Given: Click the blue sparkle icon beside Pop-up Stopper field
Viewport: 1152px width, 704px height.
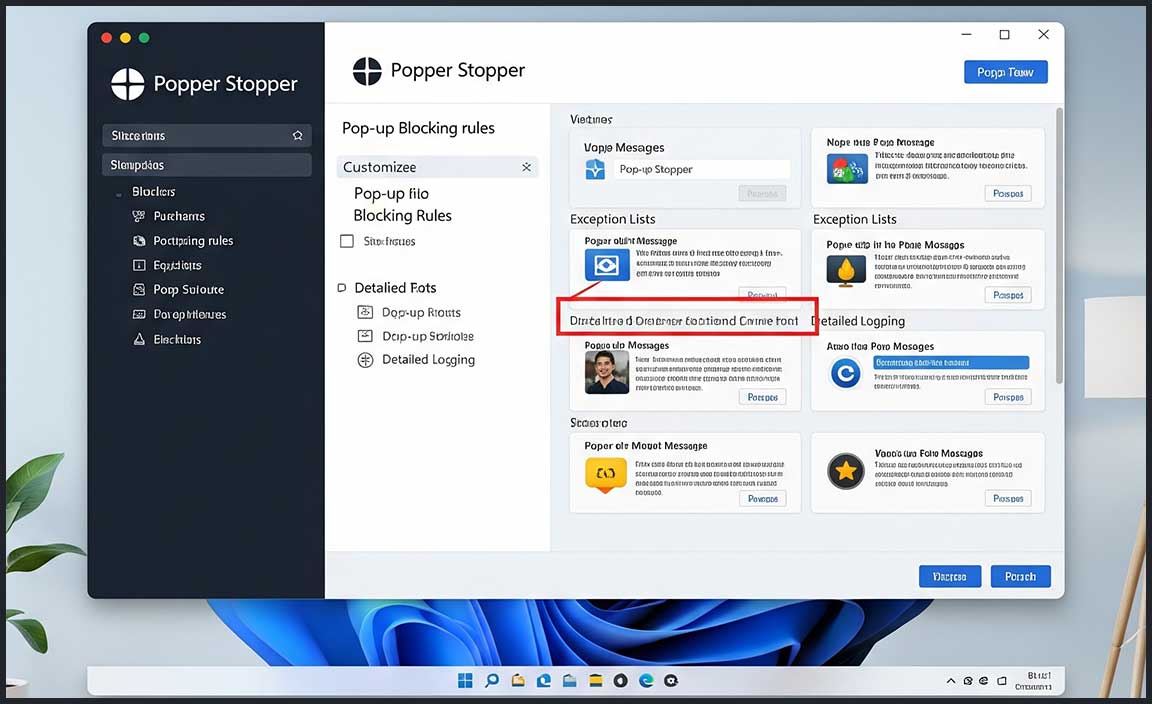Looking at the screenshot, I should [595, 169].
